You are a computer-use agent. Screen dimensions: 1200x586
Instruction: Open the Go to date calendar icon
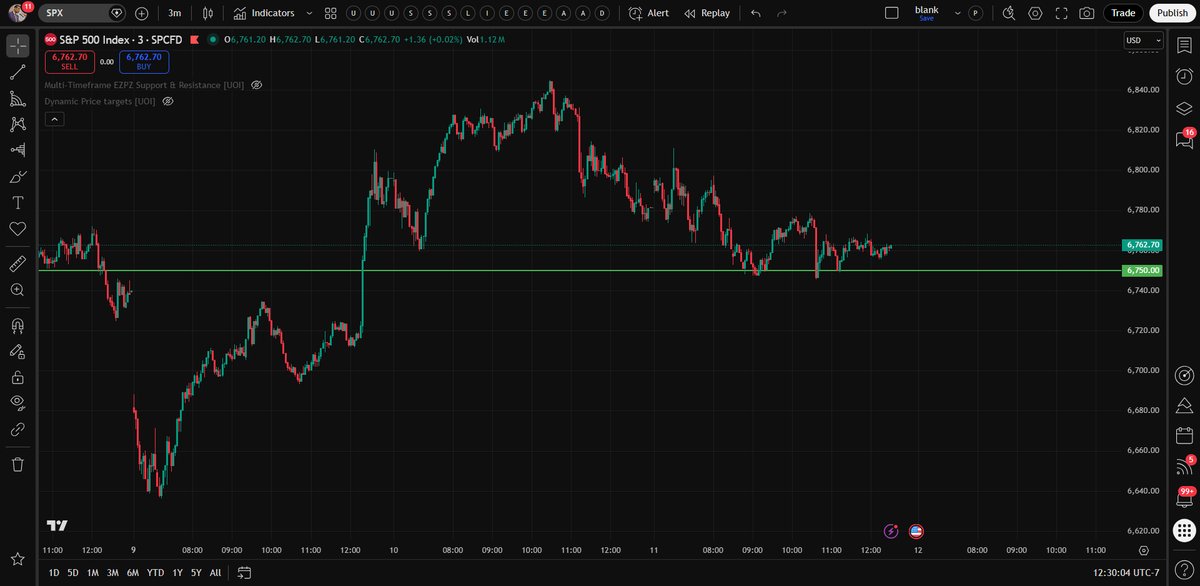pyautogui.click(x=244, y=572)
